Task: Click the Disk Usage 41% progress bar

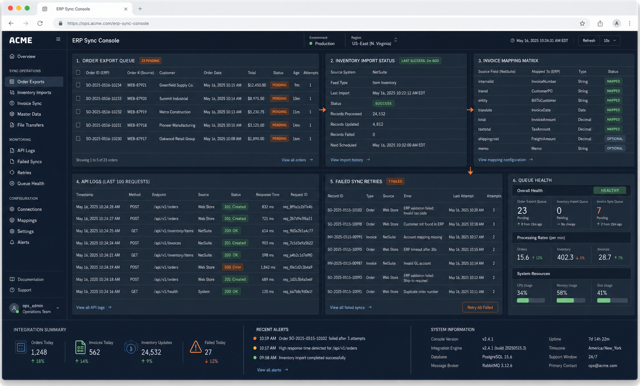Action: coord(612,301)
